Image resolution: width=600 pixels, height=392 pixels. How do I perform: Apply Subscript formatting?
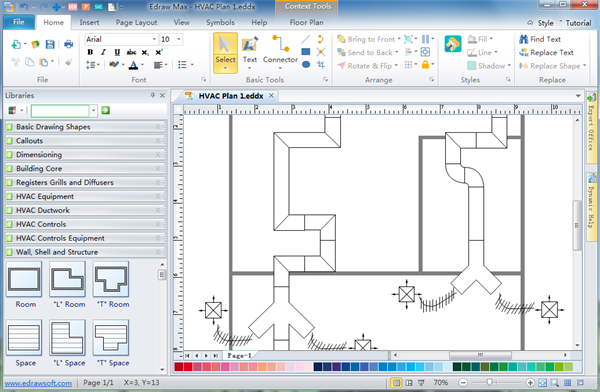pyautogui.click(x=145, y=52)
